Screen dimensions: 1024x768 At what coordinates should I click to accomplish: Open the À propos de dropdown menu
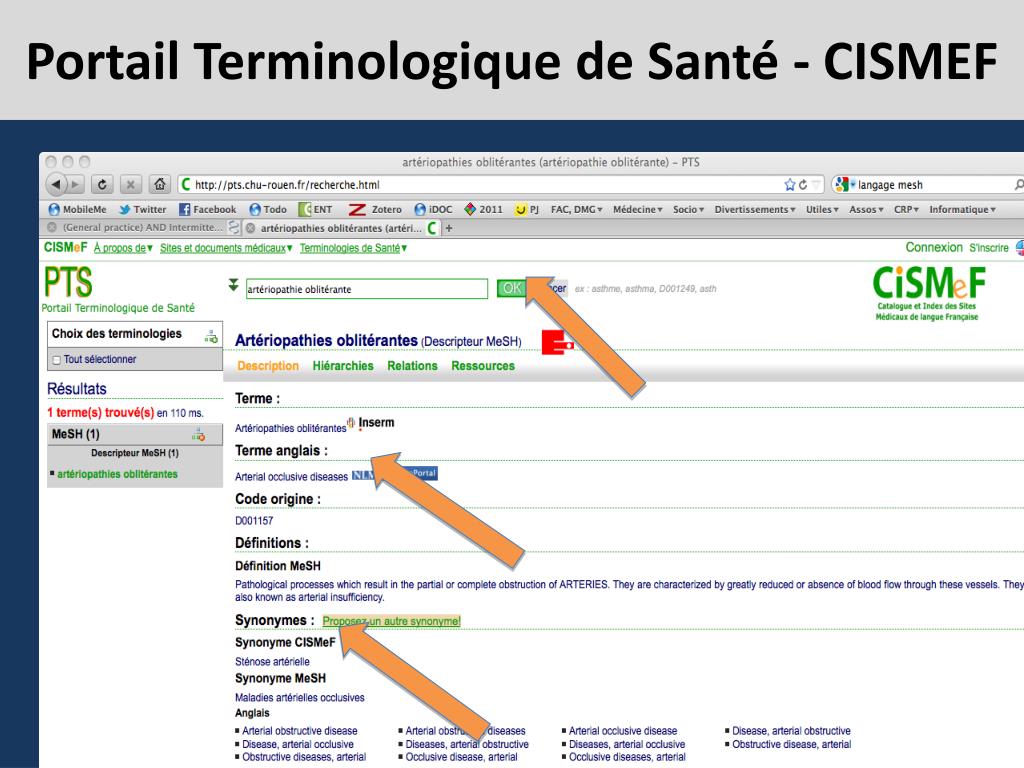123,248
